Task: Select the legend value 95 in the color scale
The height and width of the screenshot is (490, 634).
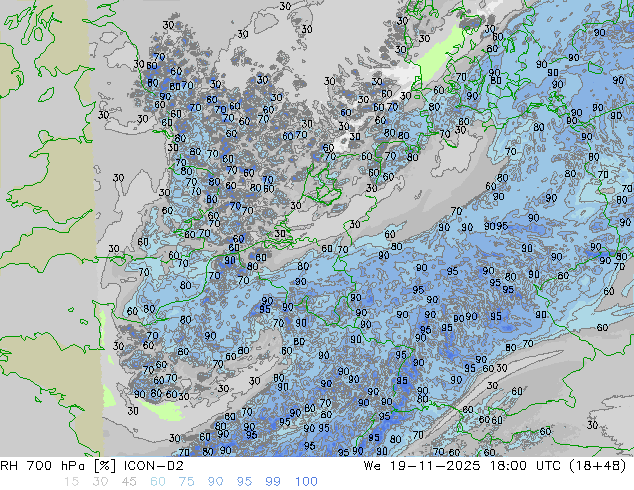Action: coord(244,482)
